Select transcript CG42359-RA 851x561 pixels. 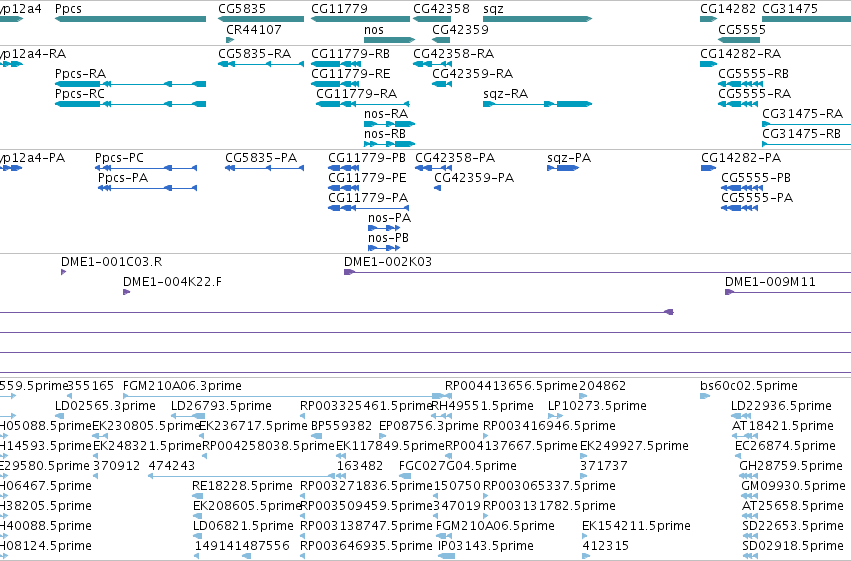click(x=473, y=74)
